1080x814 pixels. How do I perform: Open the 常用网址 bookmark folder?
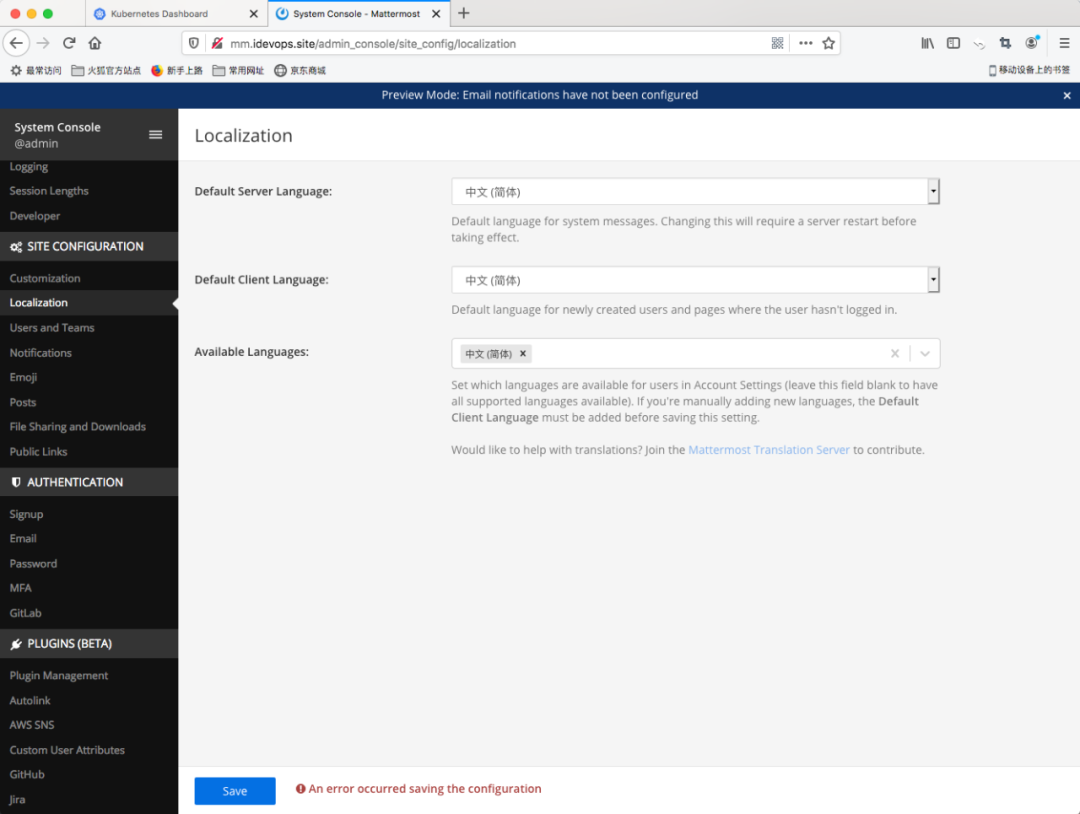[x=238, y=70]
